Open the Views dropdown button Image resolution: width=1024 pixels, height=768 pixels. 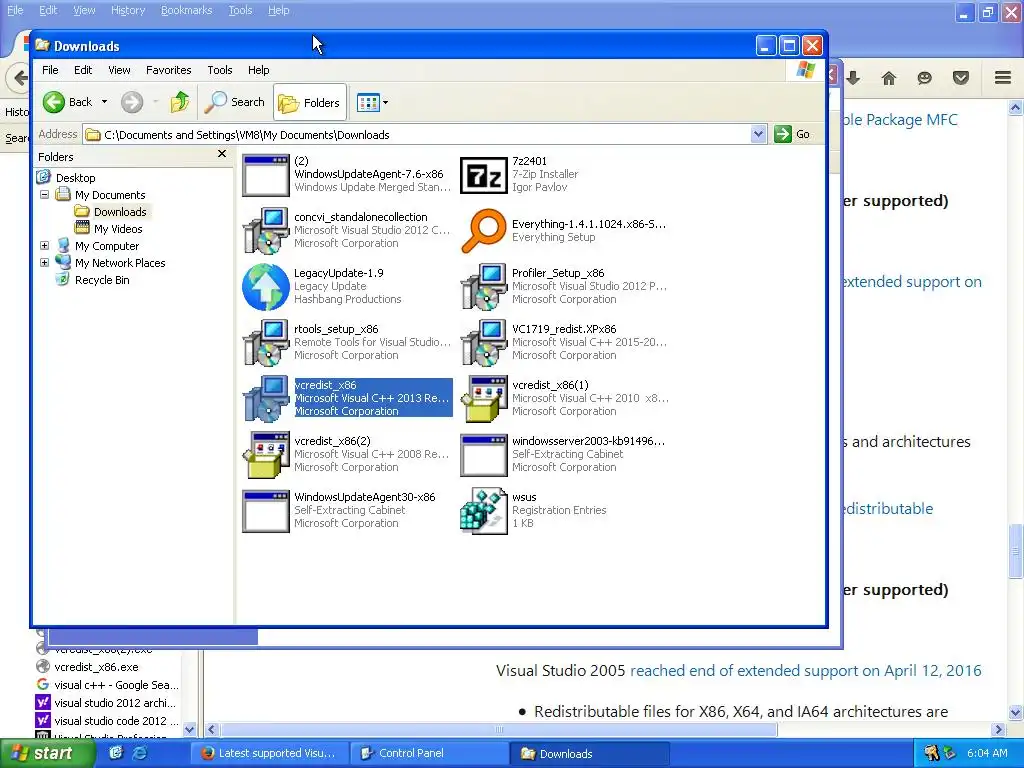(372, 103)
